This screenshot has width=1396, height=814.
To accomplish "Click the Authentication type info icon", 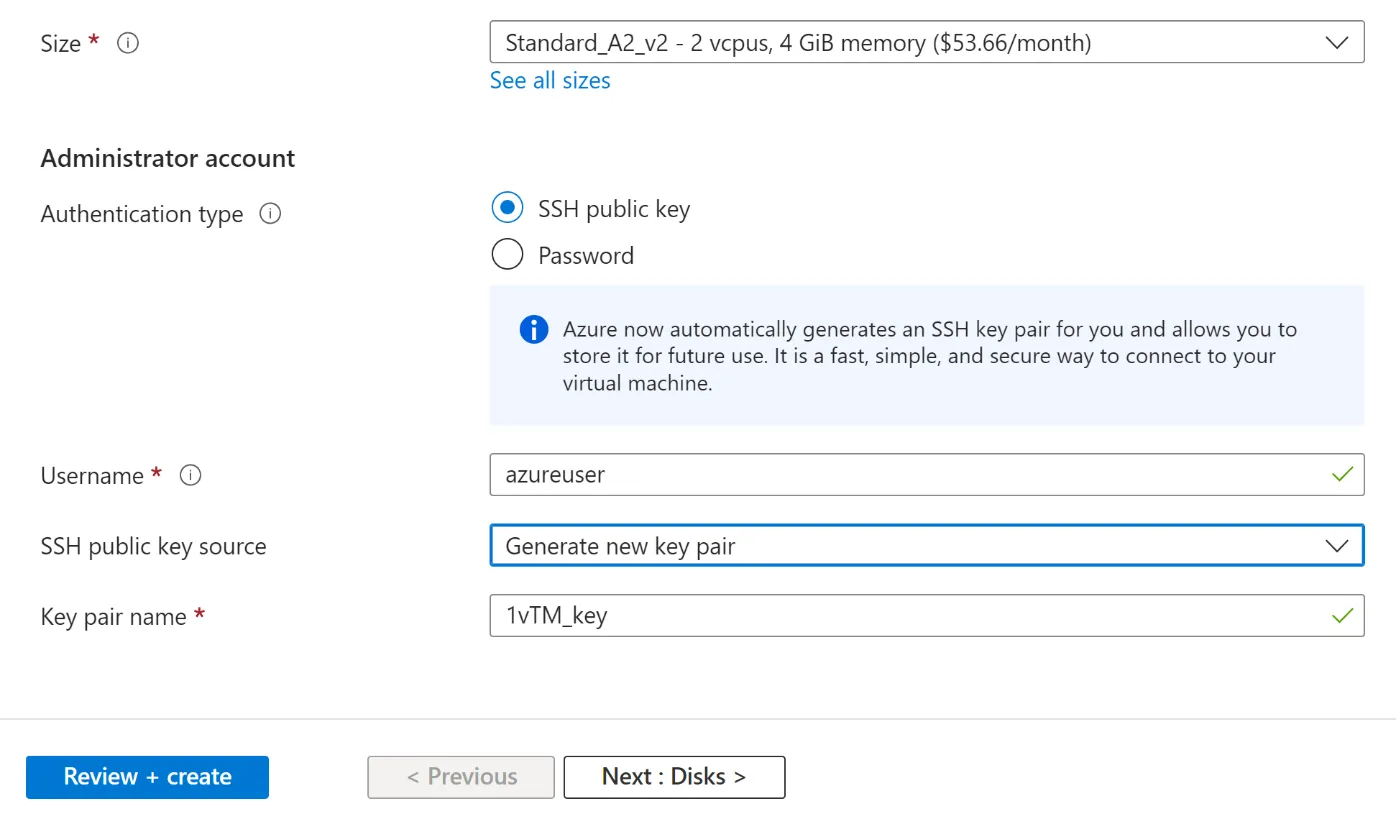I will 270,214.
